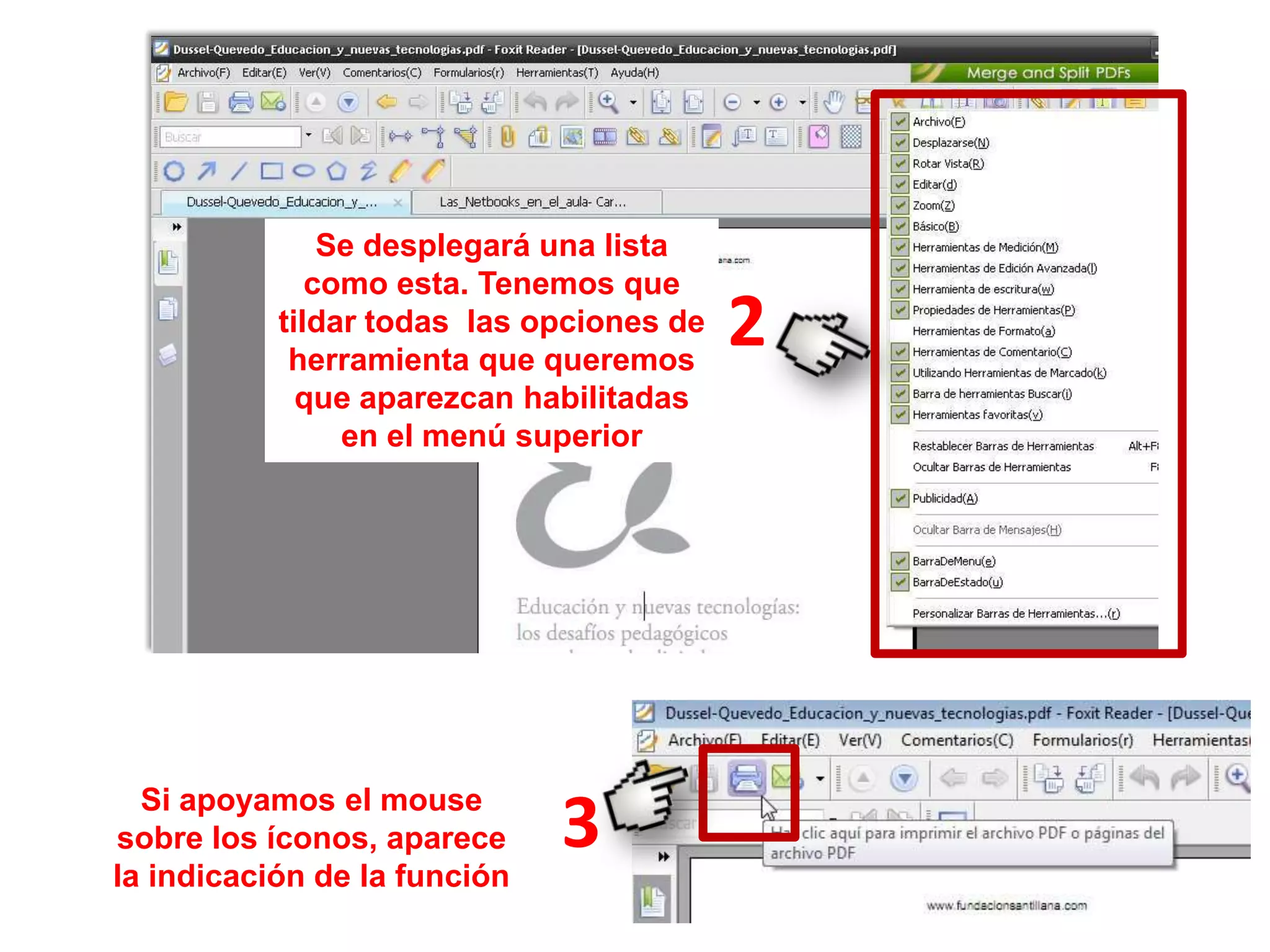Click the Save diskette icon in top toolbar
This screenshot has width=1270, height=952.
pyautogui.click(x=208, y=102)
